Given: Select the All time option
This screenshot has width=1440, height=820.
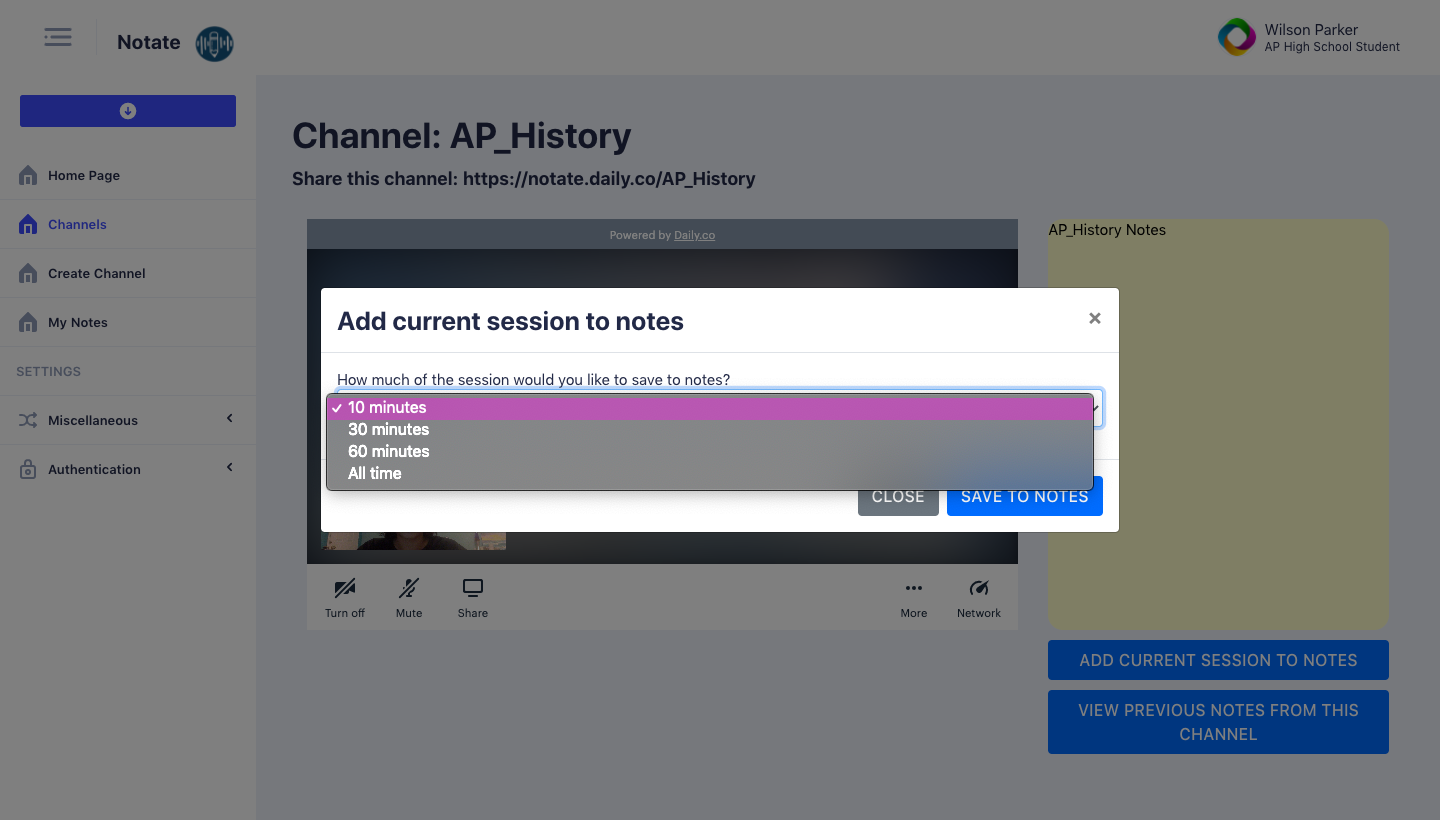Looking at the screenshot, I should tap(710, 473).
